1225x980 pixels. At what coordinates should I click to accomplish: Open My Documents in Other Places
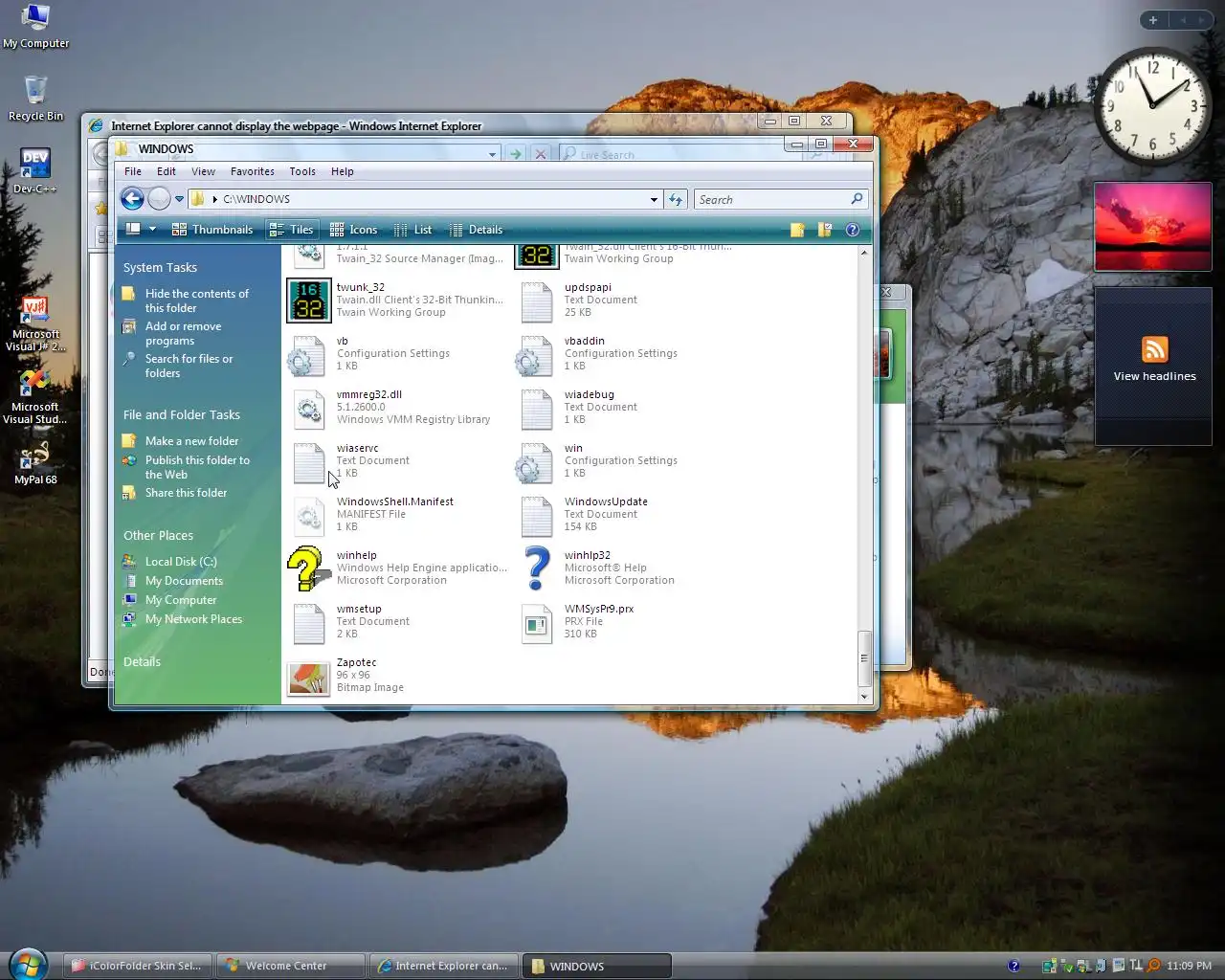point(184,581)
